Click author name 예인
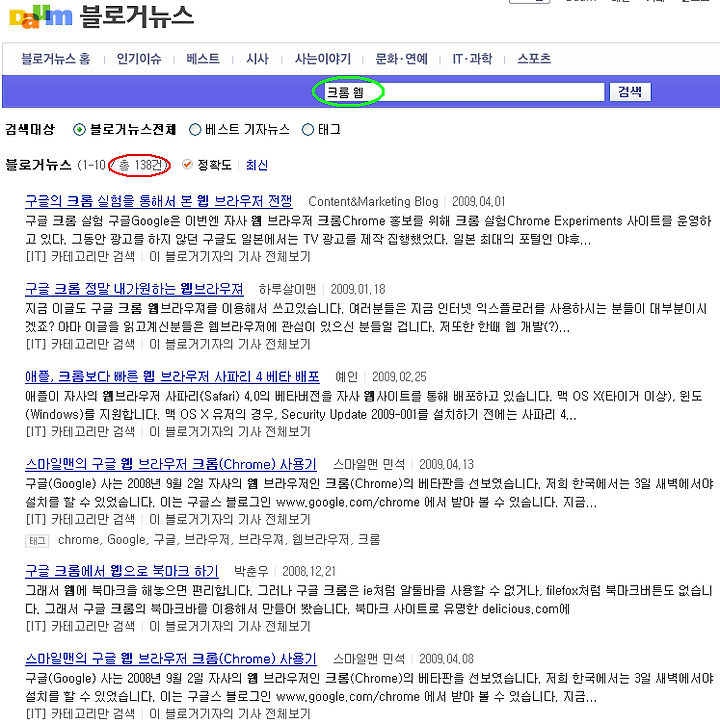This screenshot has width=720, height=724. (346, 377)
